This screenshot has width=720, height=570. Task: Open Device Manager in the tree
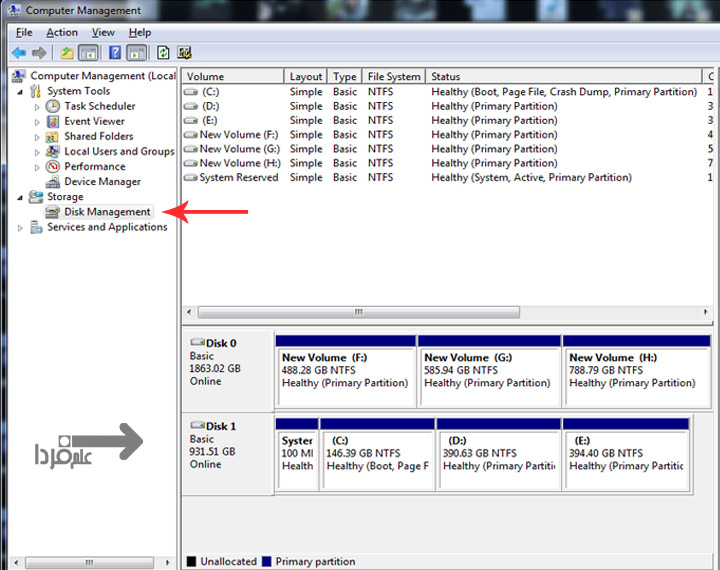[x=102, y=182]
